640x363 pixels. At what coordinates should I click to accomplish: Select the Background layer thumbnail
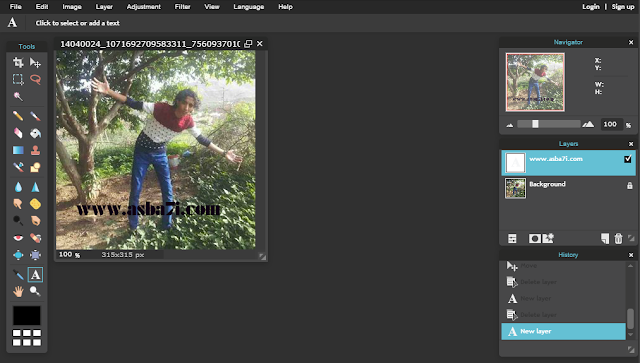[x=515, y=188]
